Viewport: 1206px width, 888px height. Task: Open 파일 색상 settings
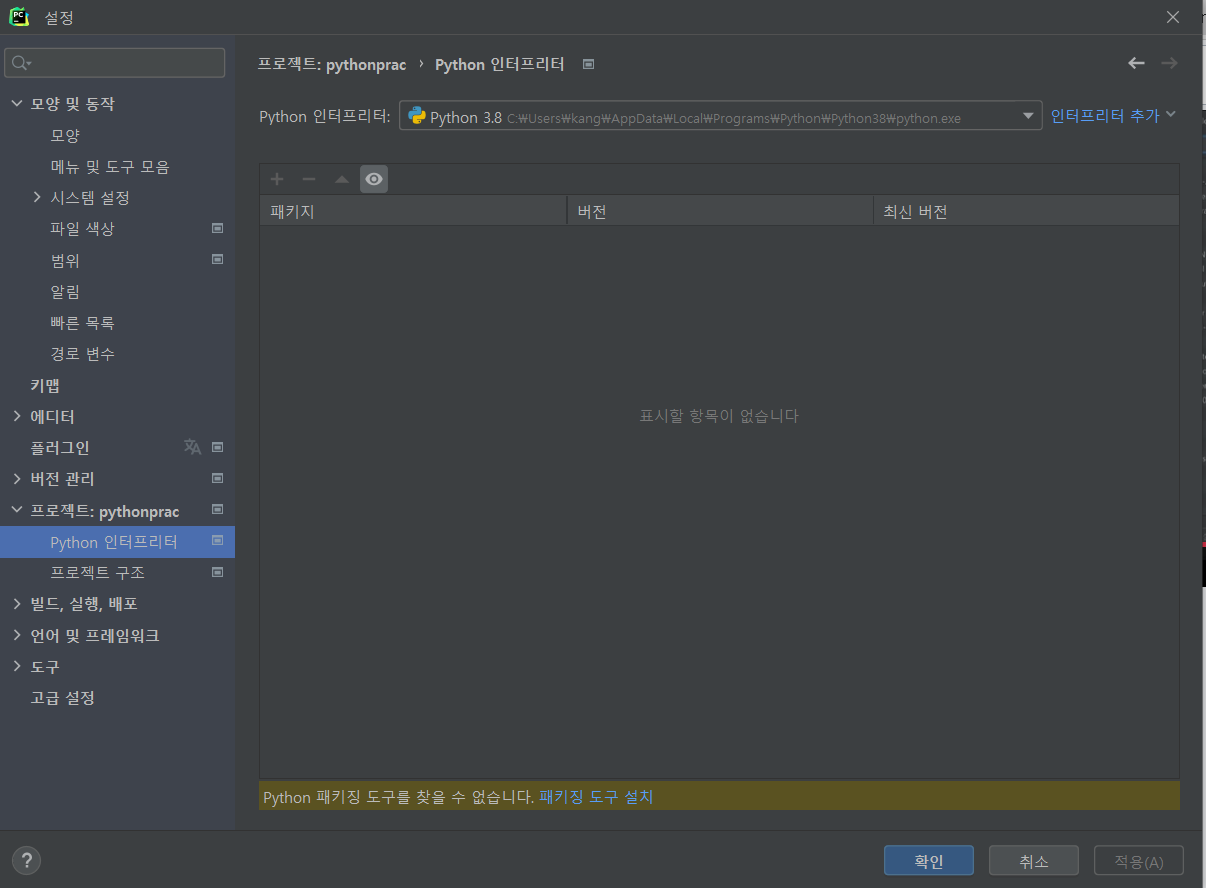pos(83,229)
